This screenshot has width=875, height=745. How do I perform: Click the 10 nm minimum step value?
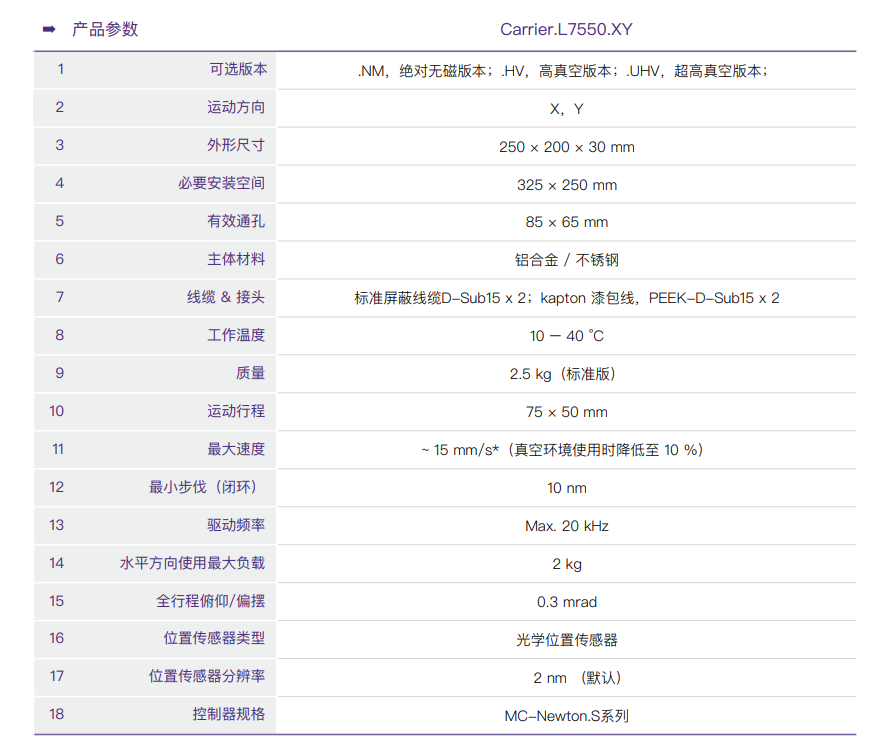(x=566, y=488)
